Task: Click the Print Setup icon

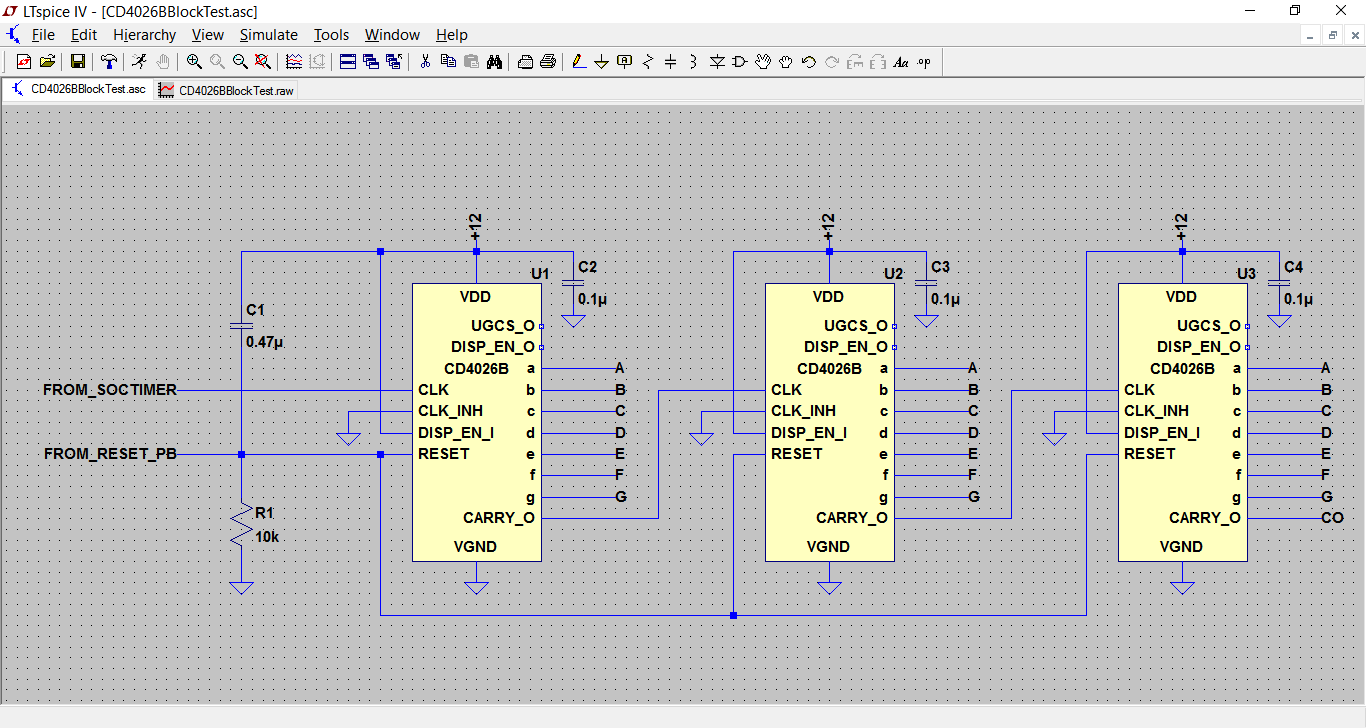Action: [x=525, y=62]
